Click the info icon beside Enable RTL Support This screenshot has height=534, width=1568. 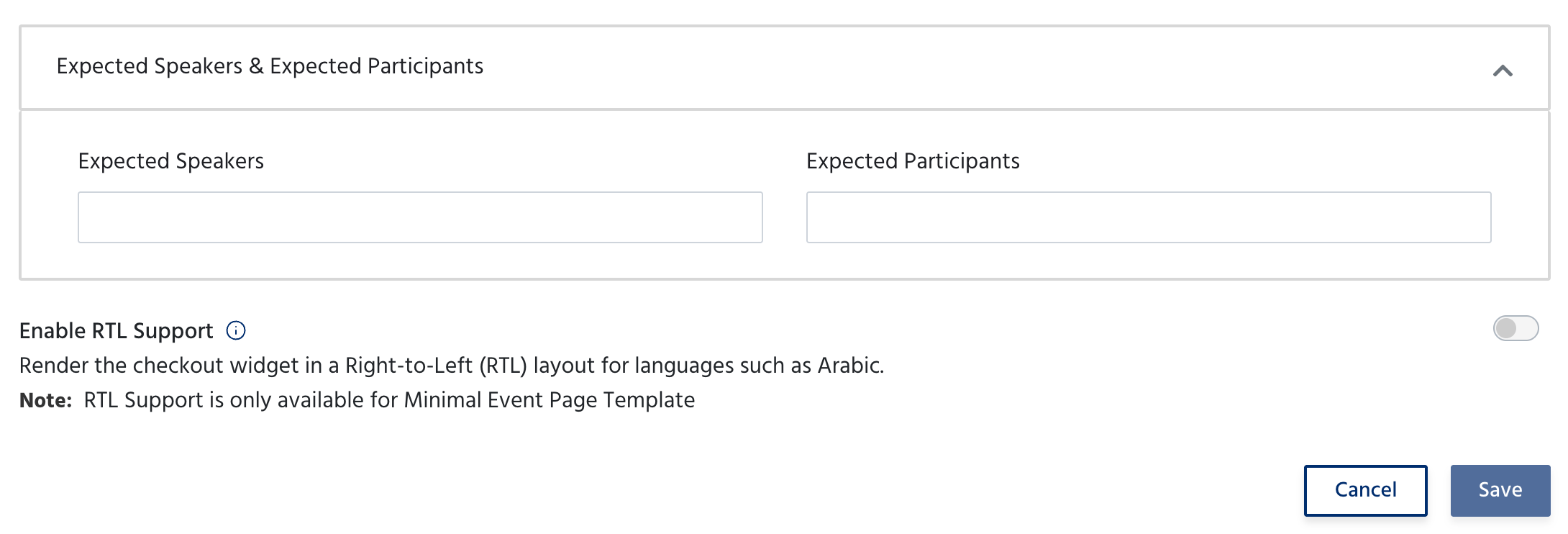point(236,330)
